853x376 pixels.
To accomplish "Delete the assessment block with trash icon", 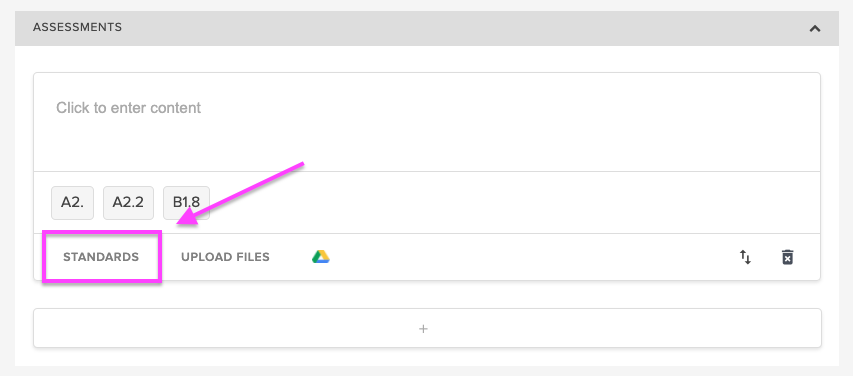I will point(787,257).
